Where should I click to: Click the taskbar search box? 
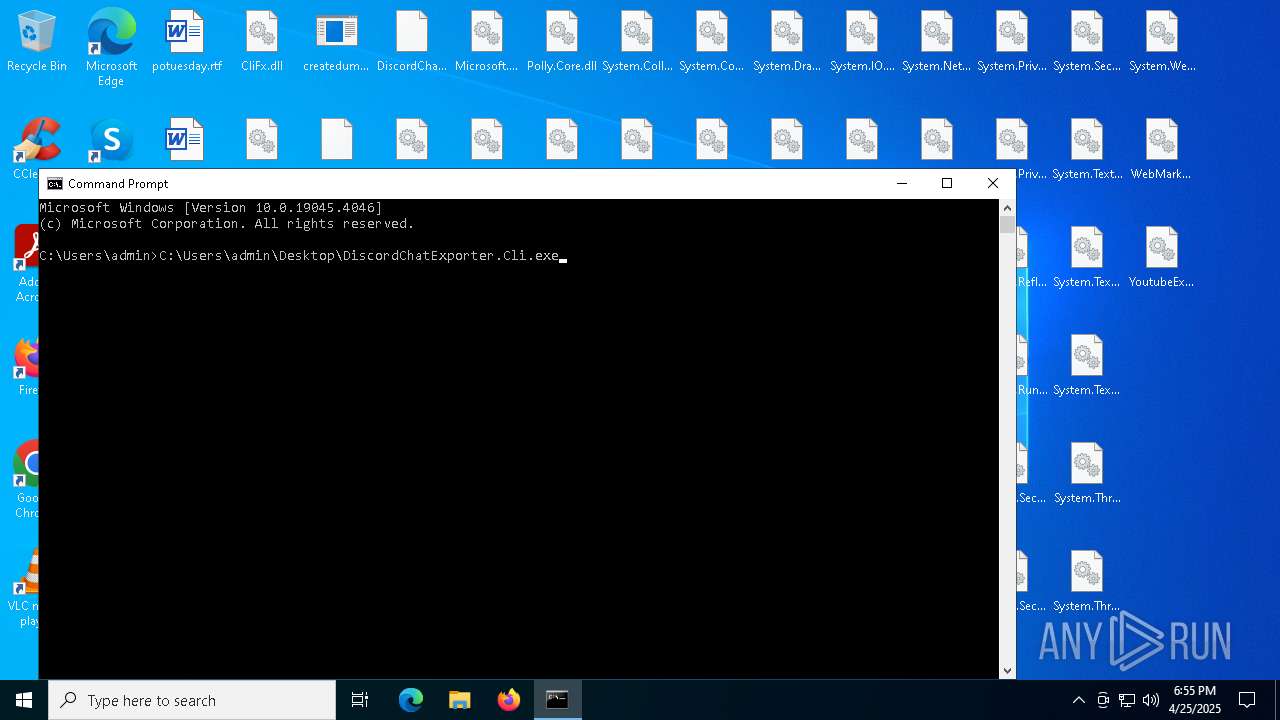pos(192,700)
